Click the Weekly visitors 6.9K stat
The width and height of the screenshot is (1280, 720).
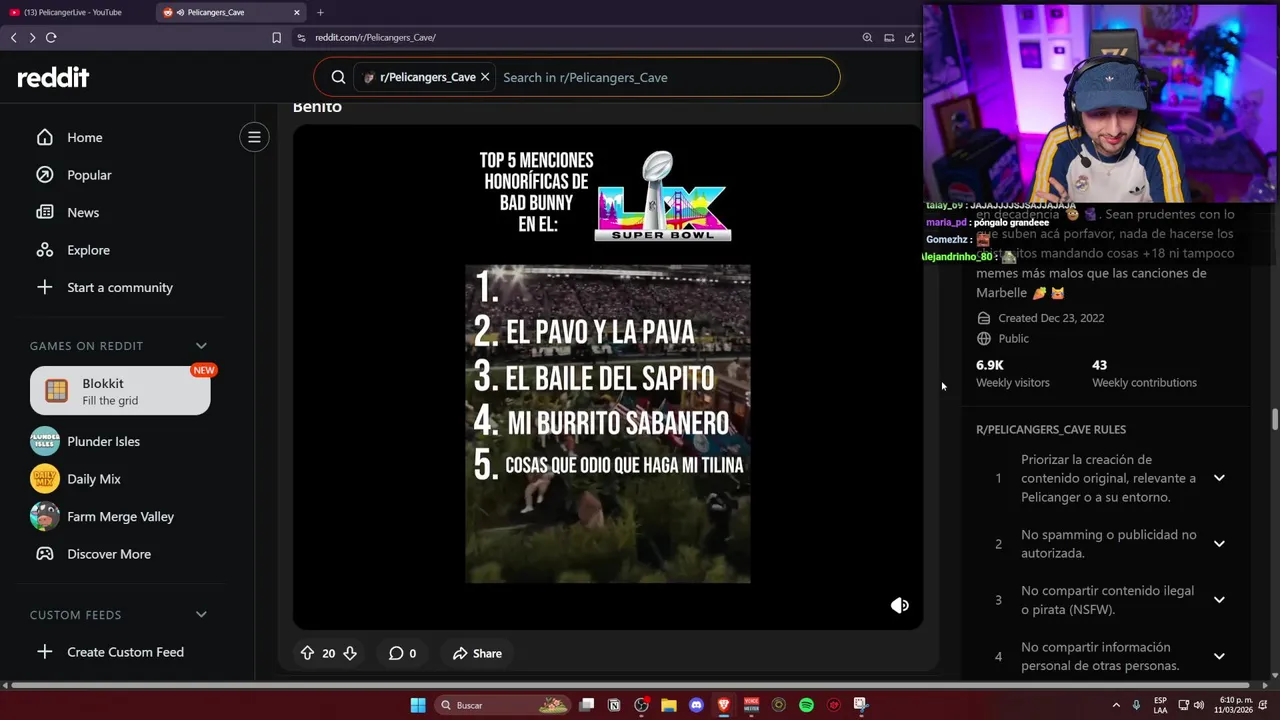click(x=1012, y=373)
